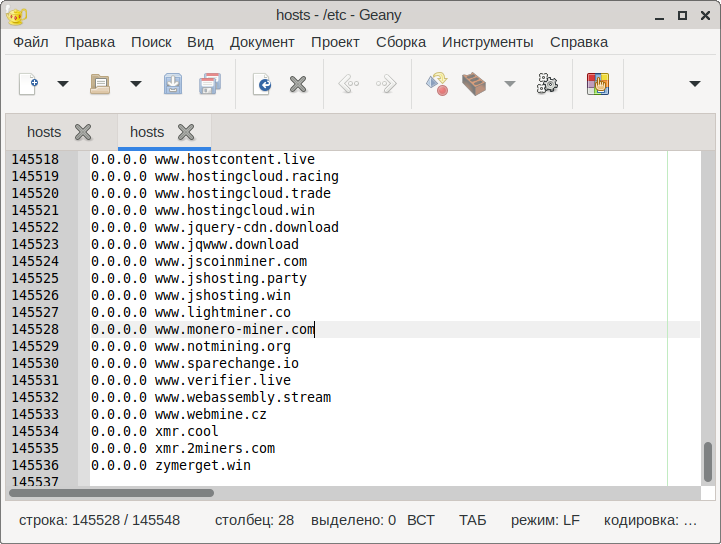Close the active second hosts tab
721x544 pixels.
(186, 132)
